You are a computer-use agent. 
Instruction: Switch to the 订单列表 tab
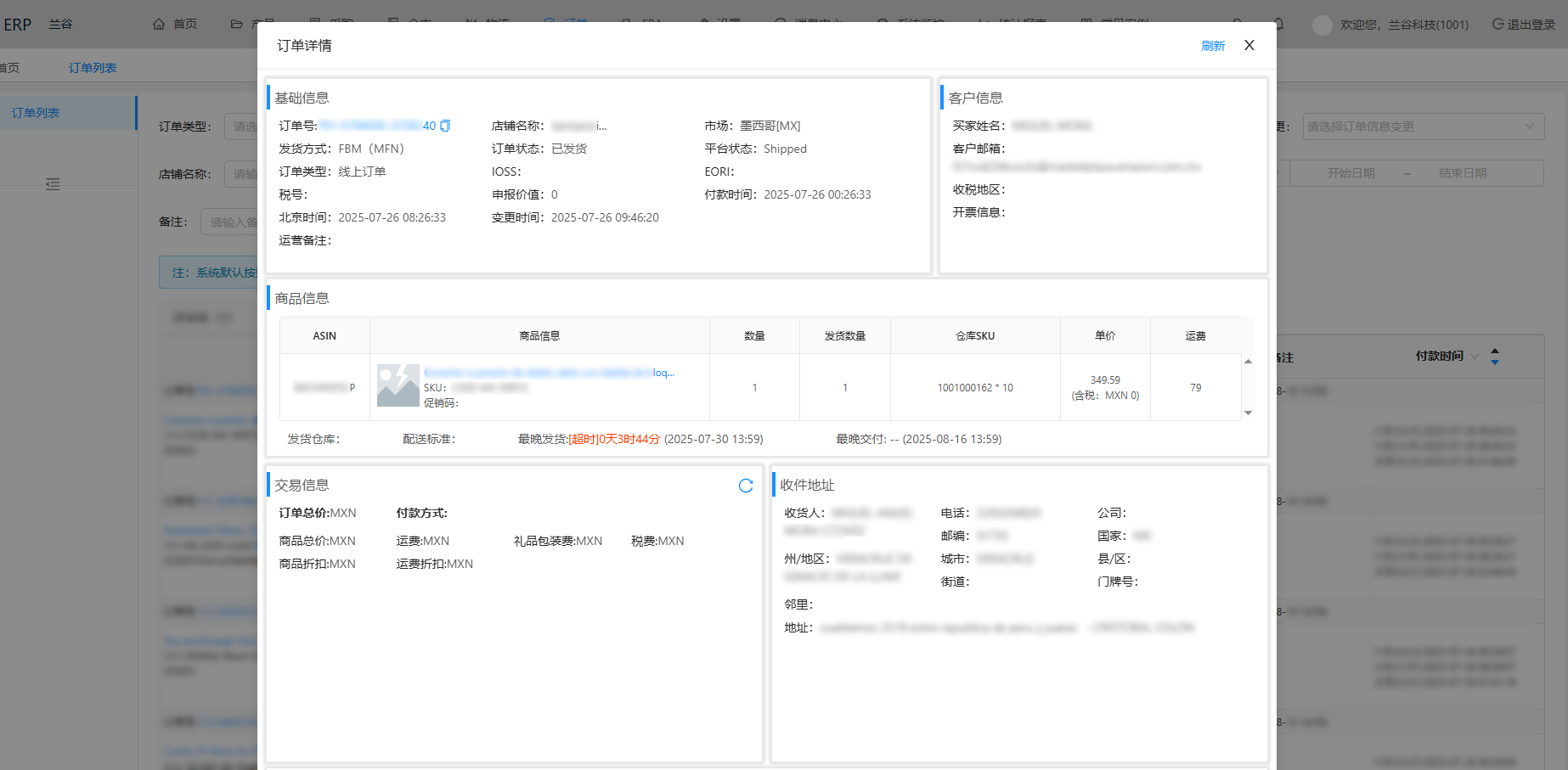(93, 68)
